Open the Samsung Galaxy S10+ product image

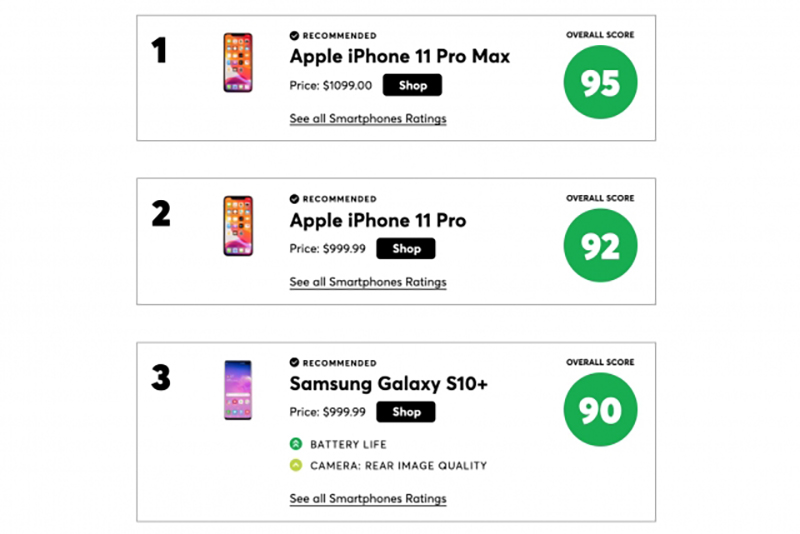tap(238, 390)
